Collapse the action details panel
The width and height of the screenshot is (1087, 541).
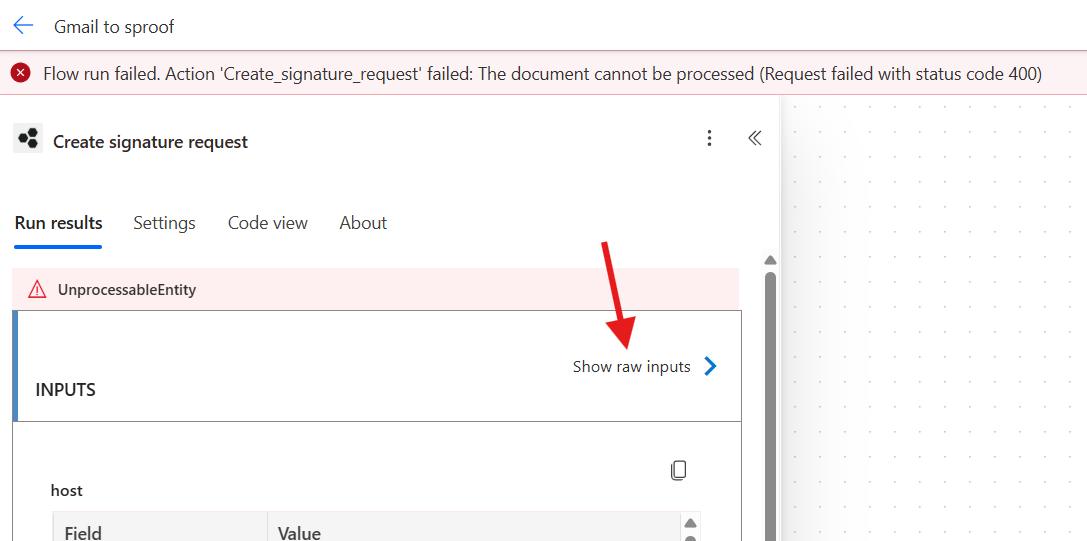[755, 138]
